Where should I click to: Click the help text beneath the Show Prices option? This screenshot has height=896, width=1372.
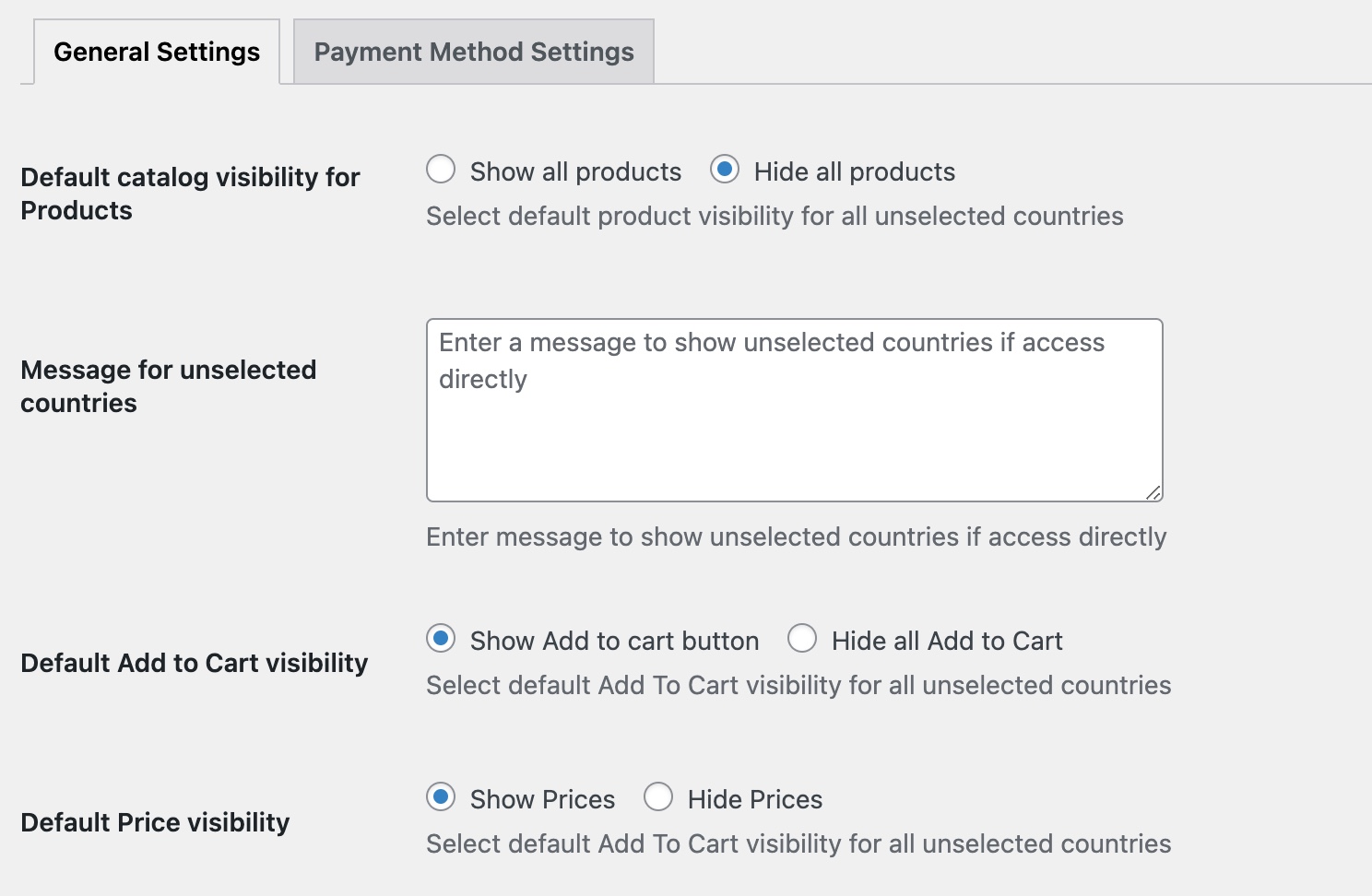tap(798, 843)
